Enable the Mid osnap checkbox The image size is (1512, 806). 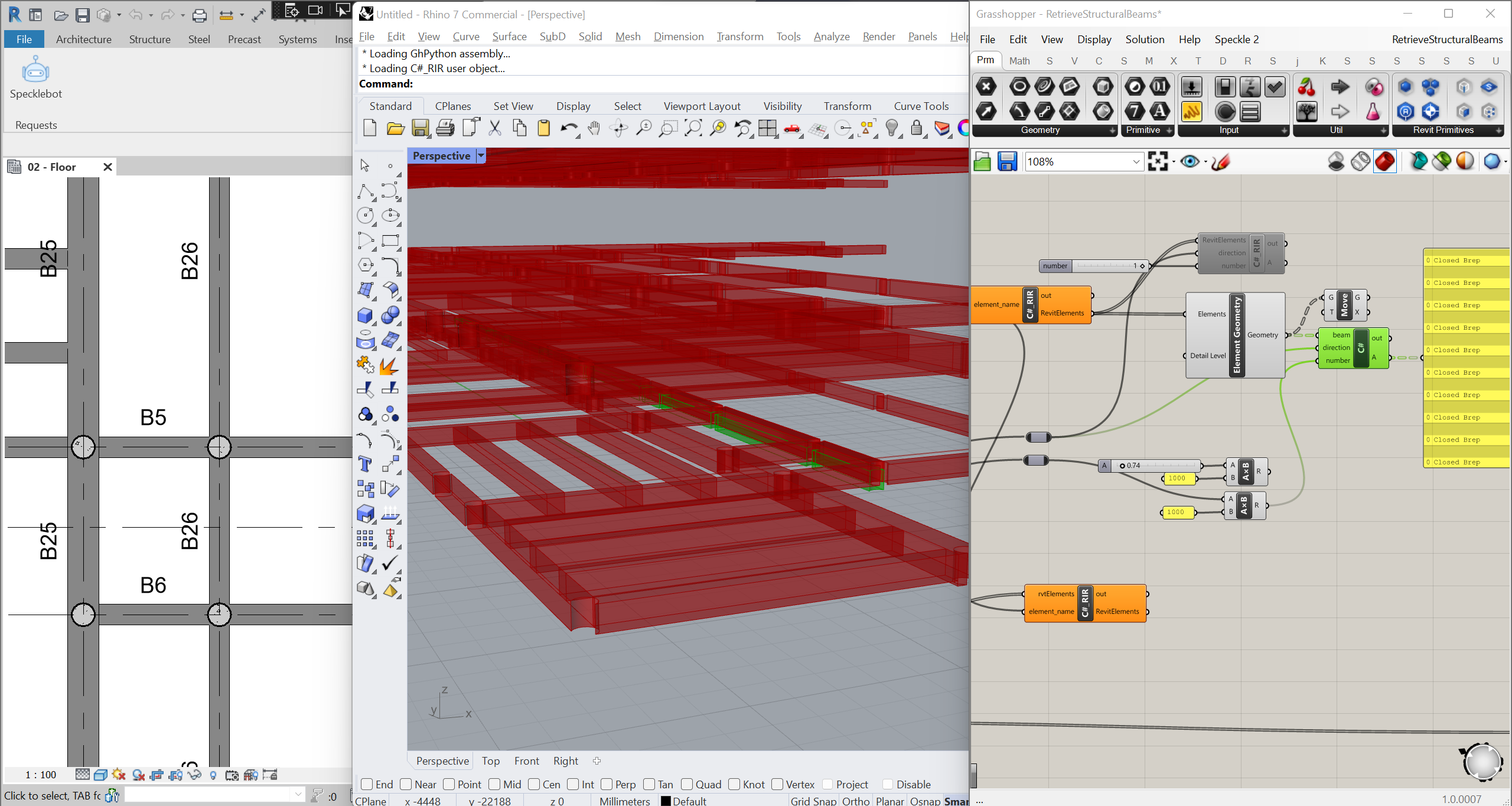494,784
